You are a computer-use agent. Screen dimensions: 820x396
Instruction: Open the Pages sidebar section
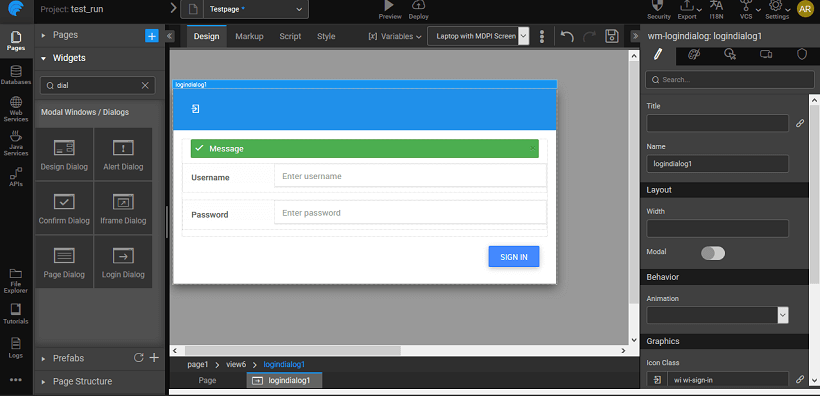click(x=16, y=41)
